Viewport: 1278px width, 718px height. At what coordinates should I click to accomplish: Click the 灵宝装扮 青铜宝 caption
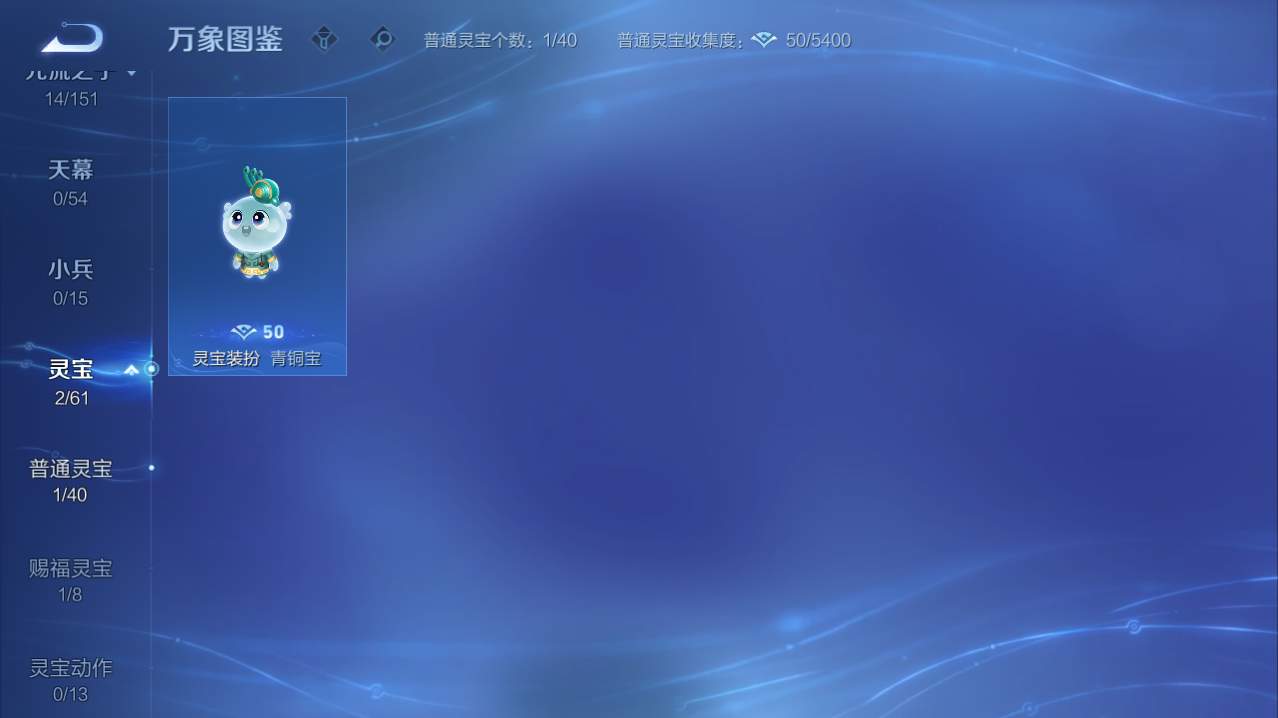(257, 358)
